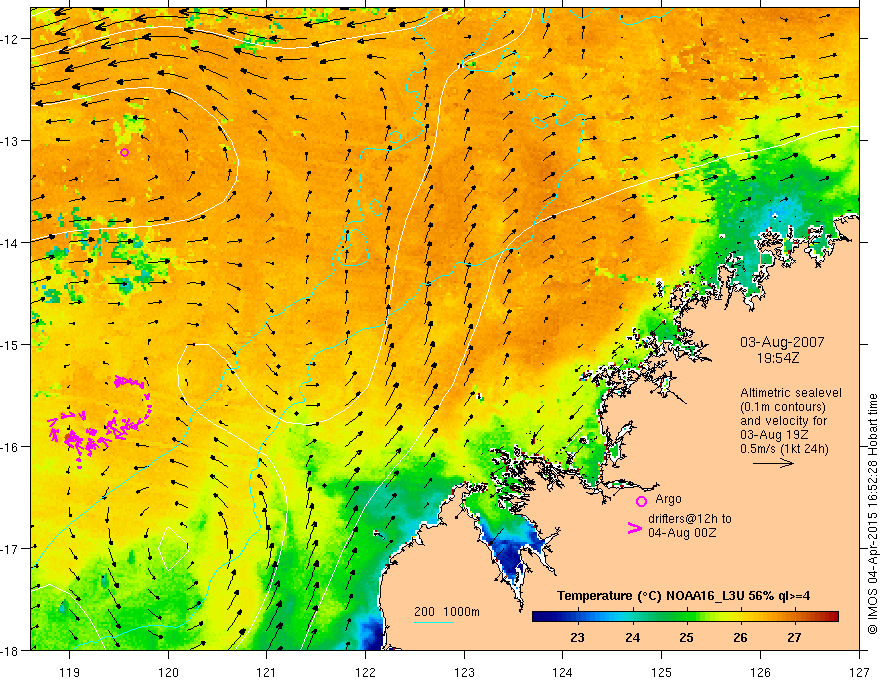
Task: Click the longitude axis label 122
Action: 365,672
